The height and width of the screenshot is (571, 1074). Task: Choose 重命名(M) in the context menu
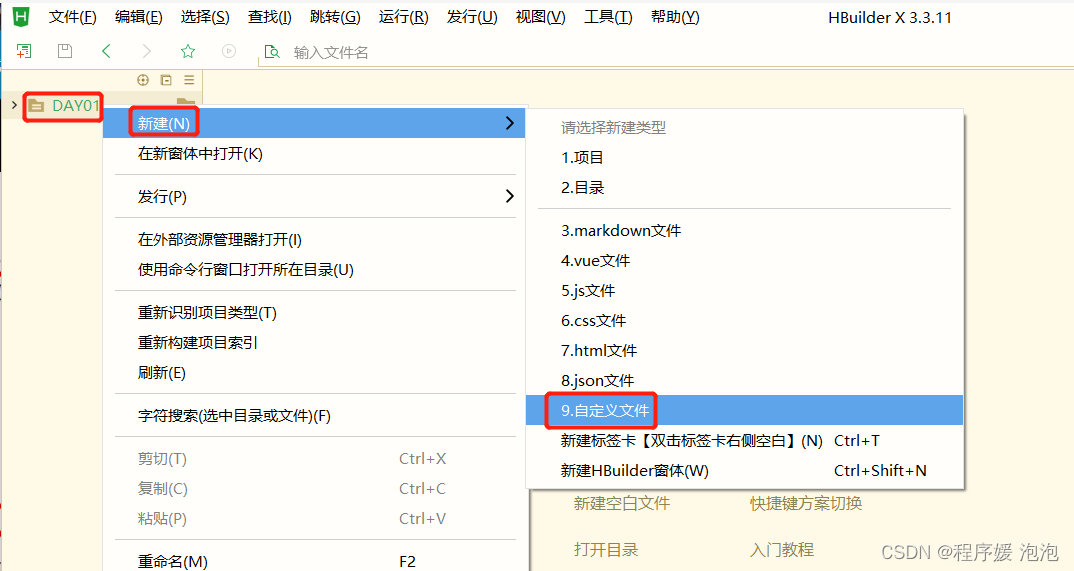click(x=314, y=561)
